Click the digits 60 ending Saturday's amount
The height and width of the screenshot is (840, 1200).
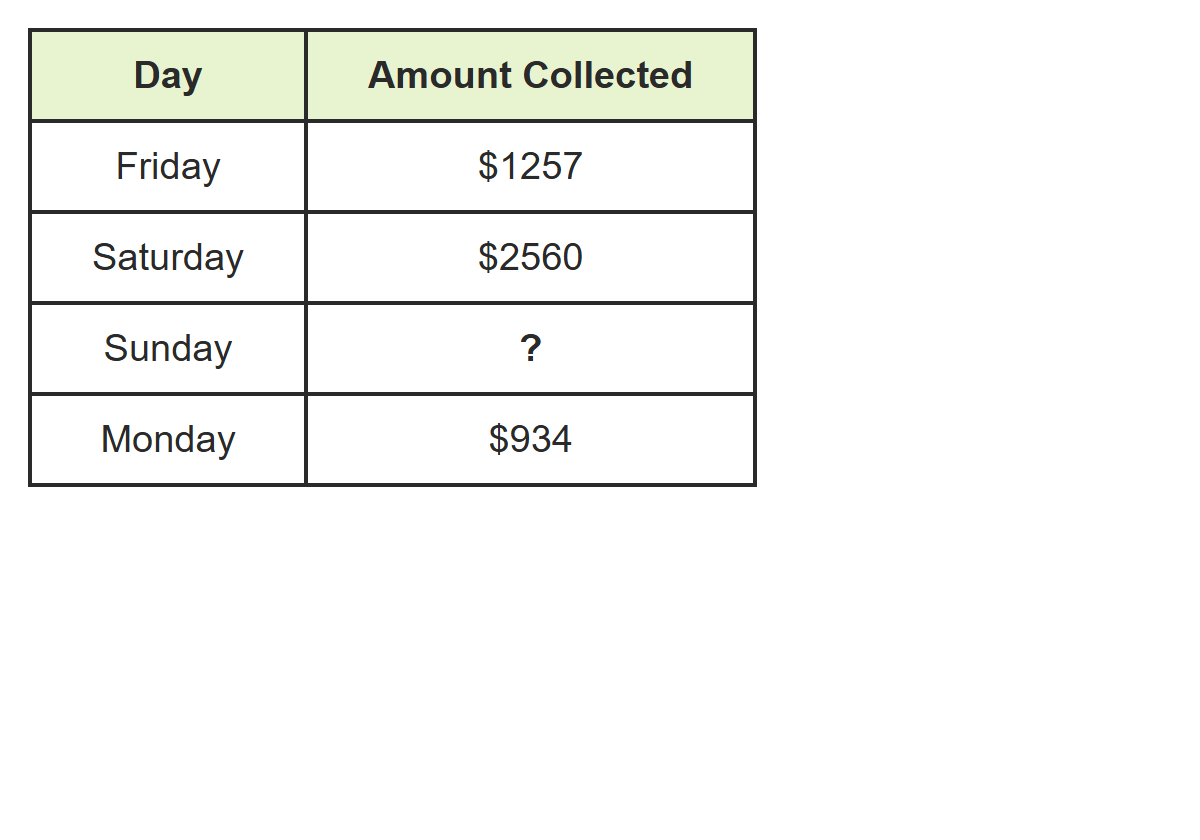562,257
